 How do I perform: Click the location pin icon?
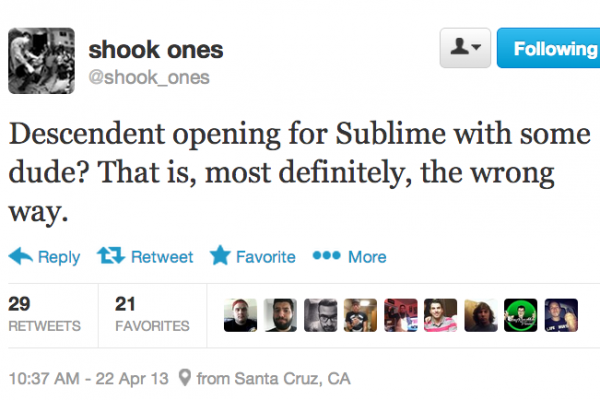pos(183,379)
